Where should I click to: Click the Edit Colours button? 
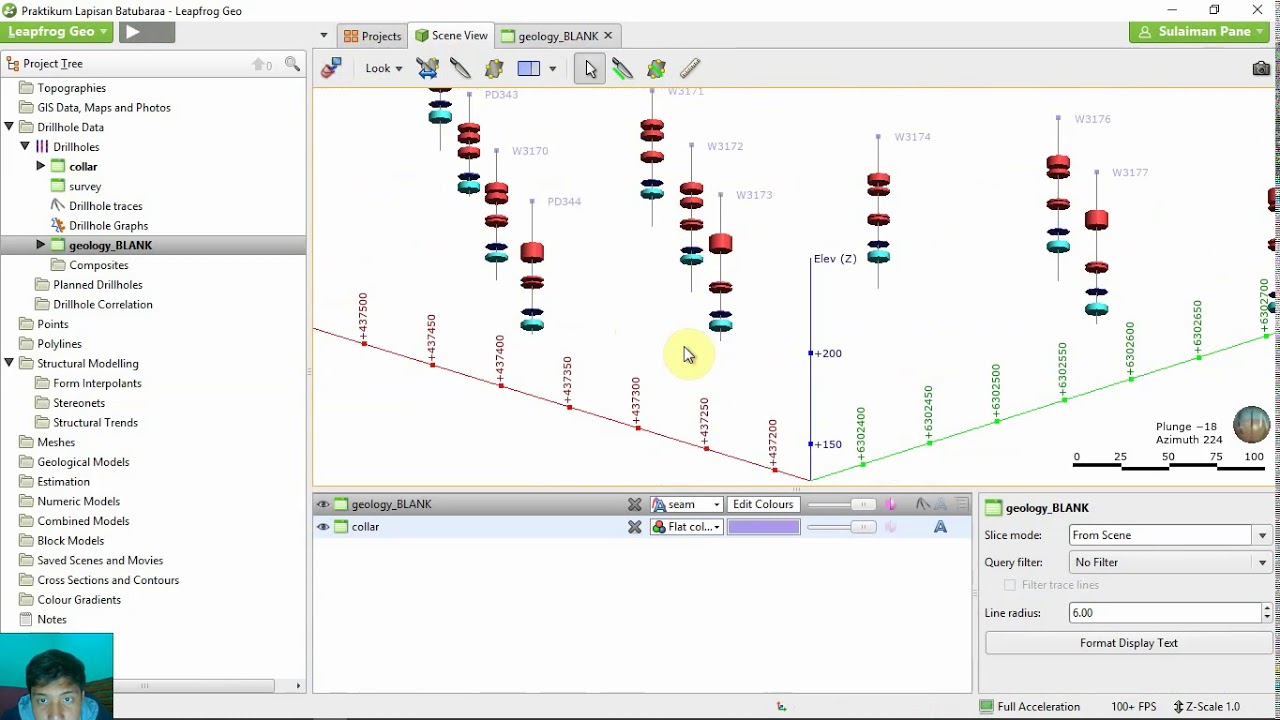[x=763, y=505]
